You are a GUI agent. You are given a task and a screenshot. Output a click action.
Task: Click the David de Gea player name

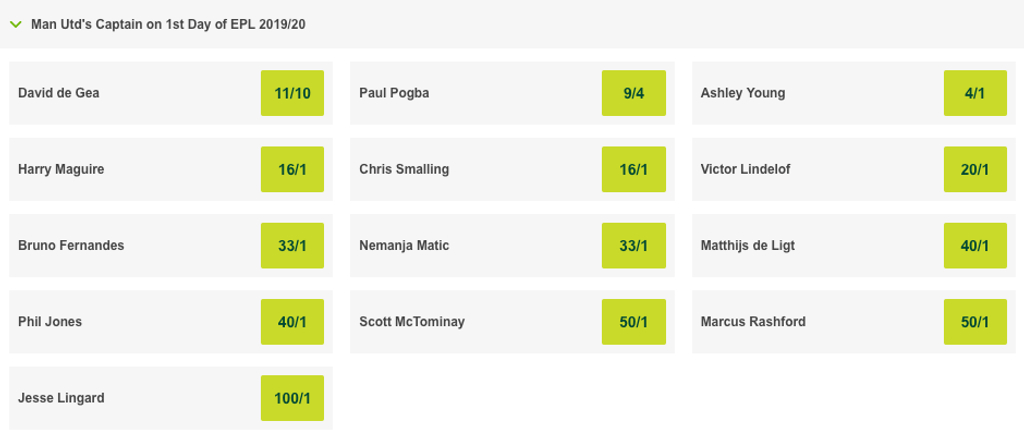click(59, 93)
